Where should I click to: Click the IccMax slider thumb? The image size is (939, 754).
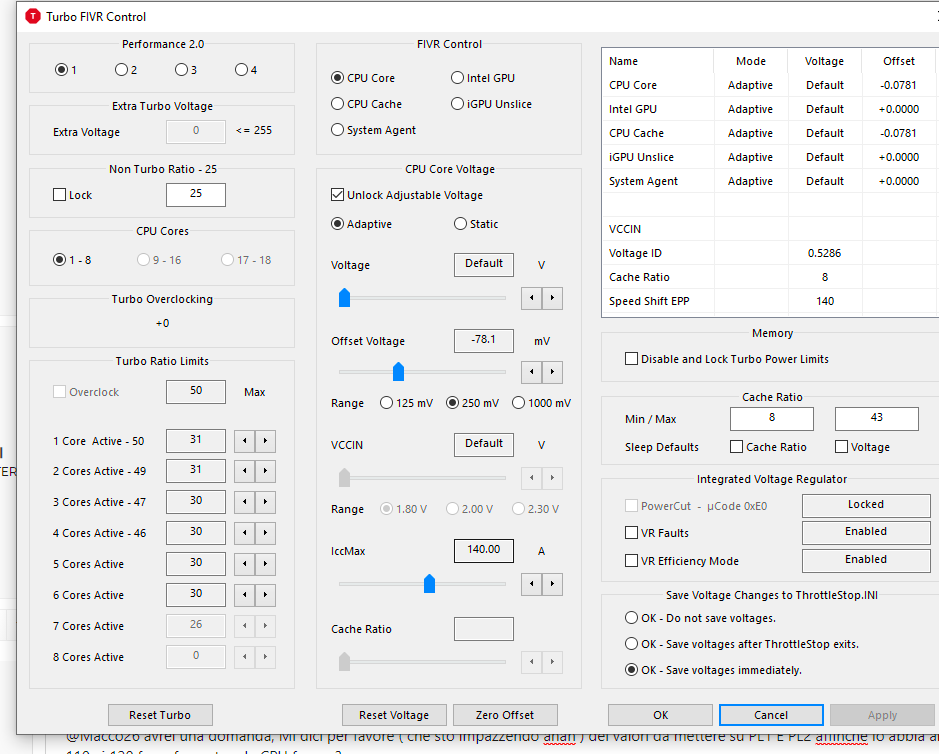[429, 583]
